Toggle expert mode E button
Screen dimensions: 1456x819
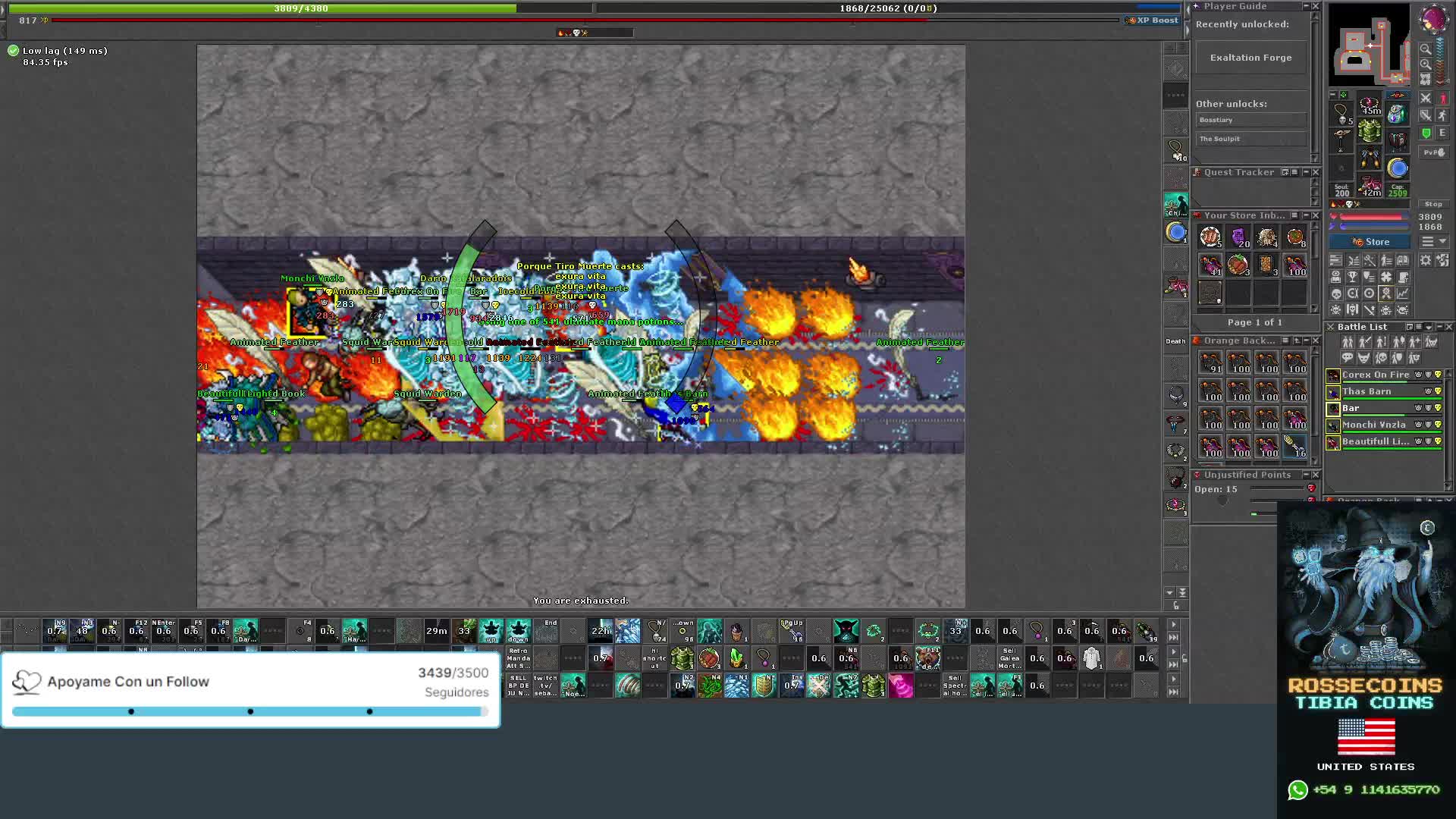(x=1442, y=133)
